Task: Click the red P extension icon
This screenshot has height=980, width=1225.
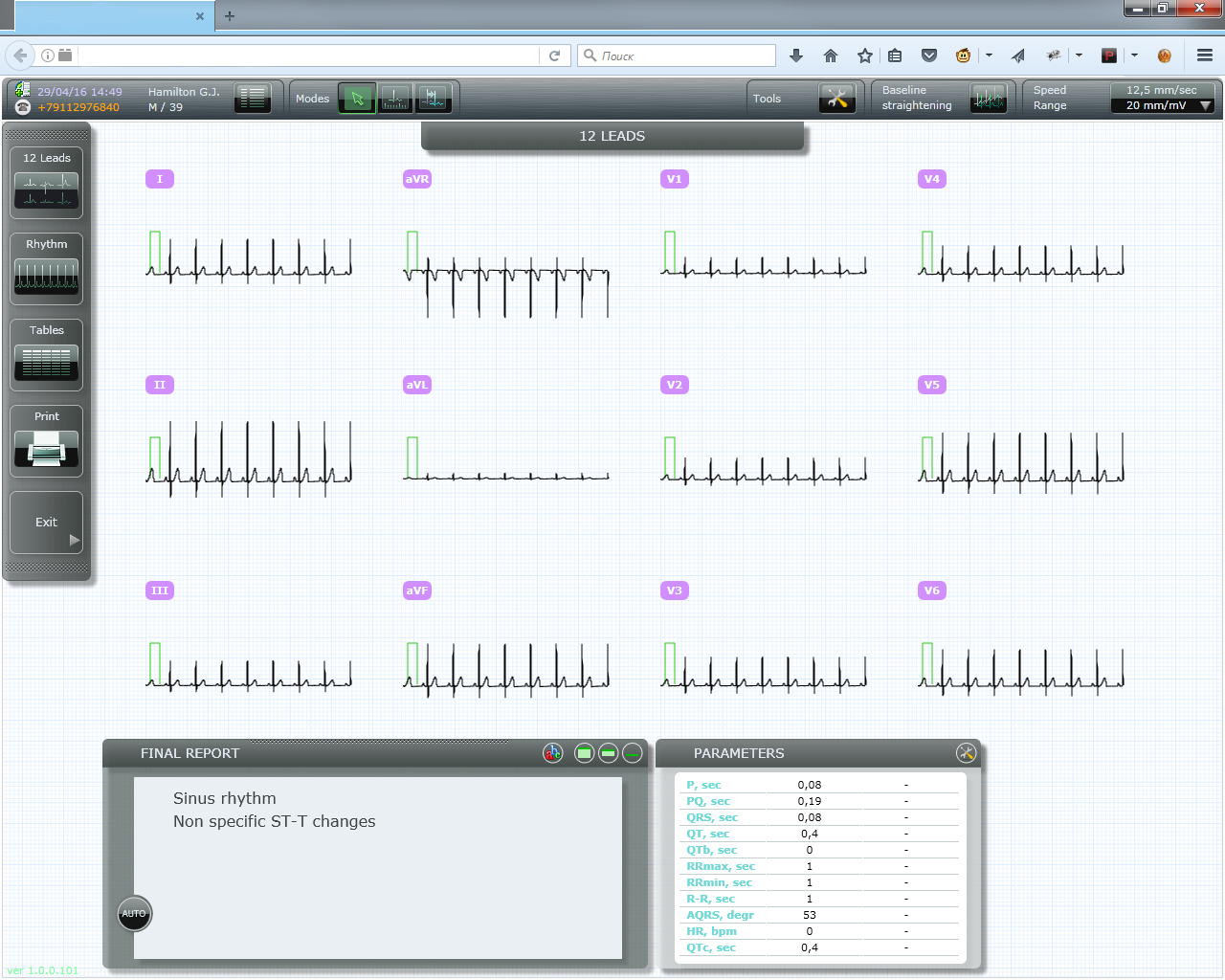Action: tap(1109, 56)
